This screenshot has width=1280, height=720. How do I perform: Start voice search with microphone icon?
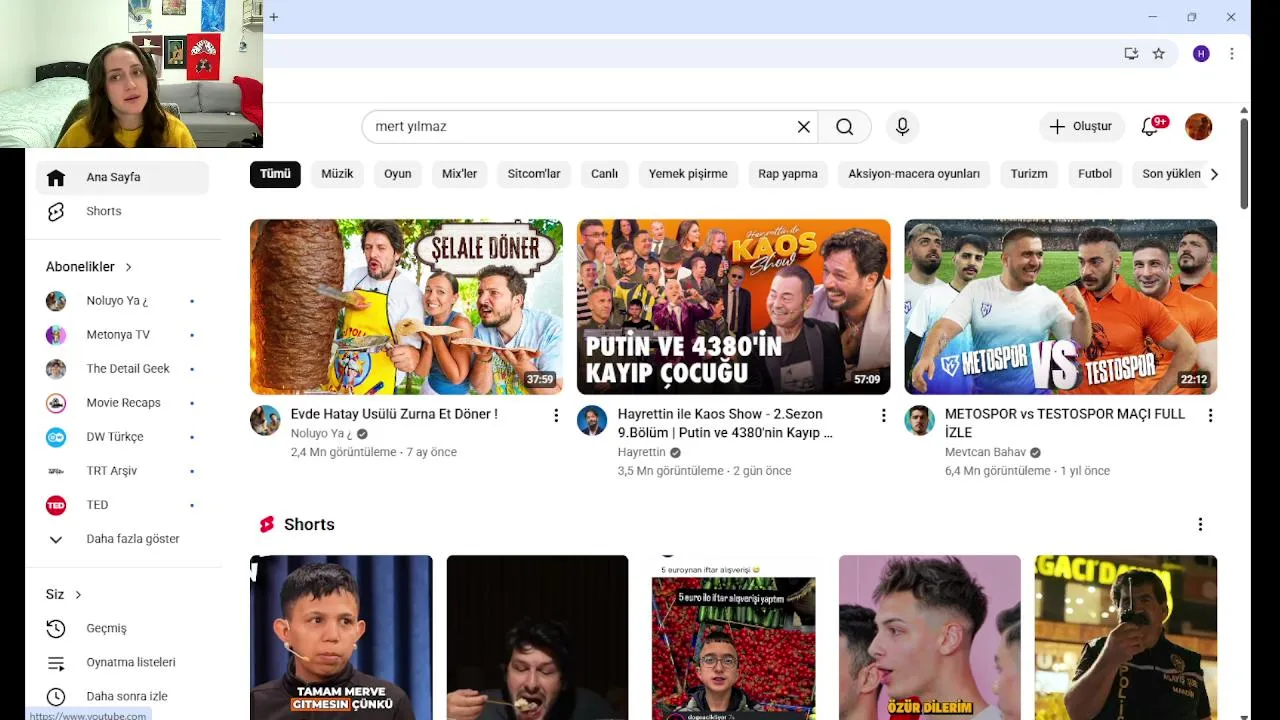pos(902,127)
